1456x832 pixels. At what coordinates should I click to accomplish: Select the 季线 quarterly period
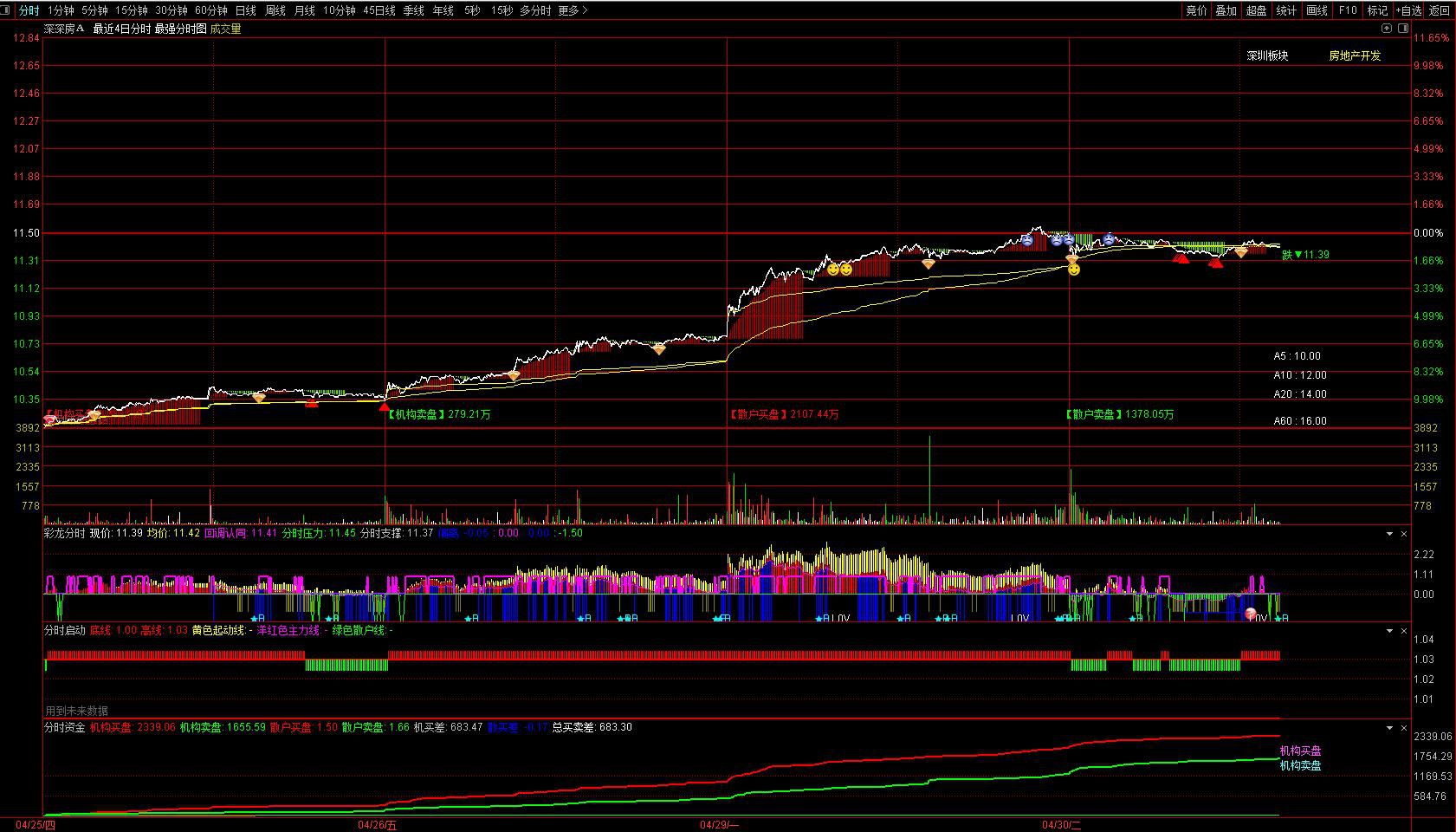pos(414,10)
